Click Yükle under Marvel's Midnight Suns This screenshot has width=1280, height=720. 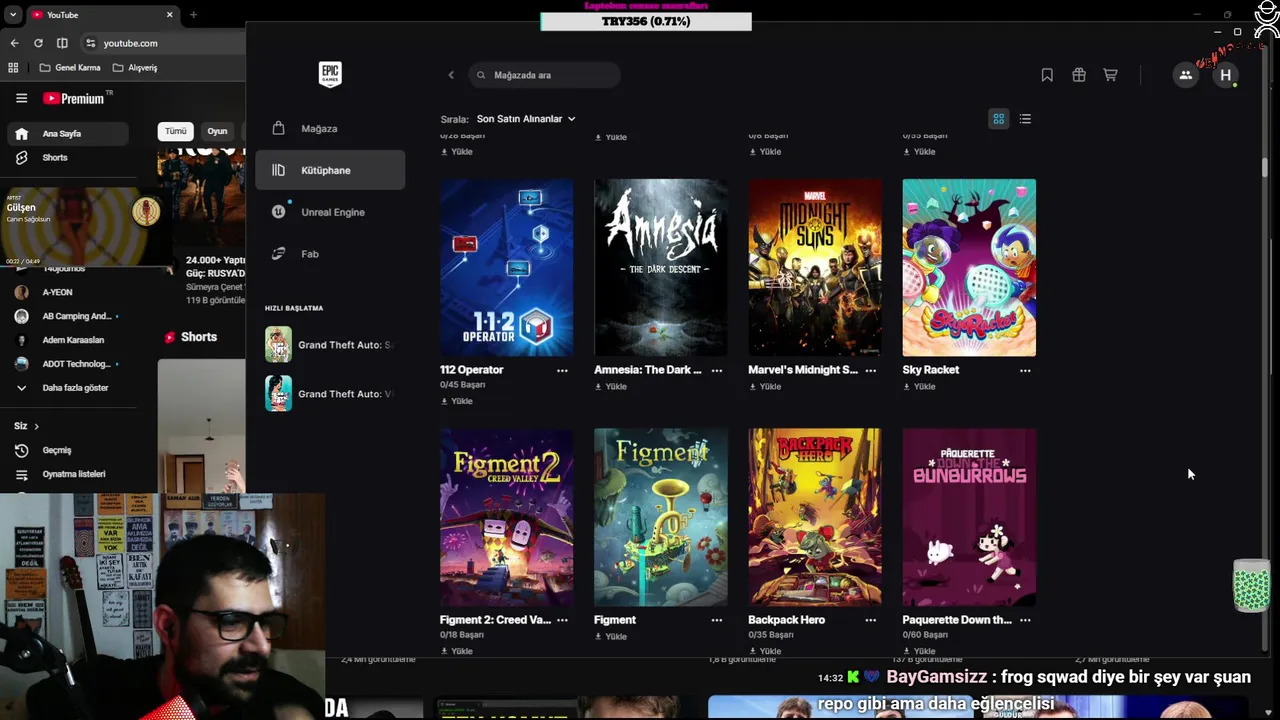click(x=764, y=386)
